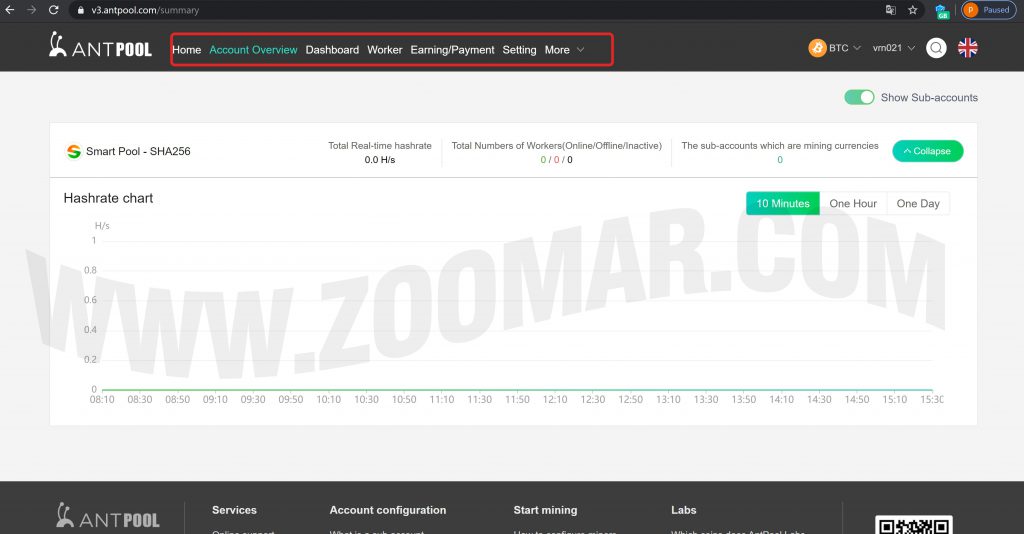Open the Setting menu item
Image resolution: width=1024 pixels, height=534 pixels.
point(519,50)
